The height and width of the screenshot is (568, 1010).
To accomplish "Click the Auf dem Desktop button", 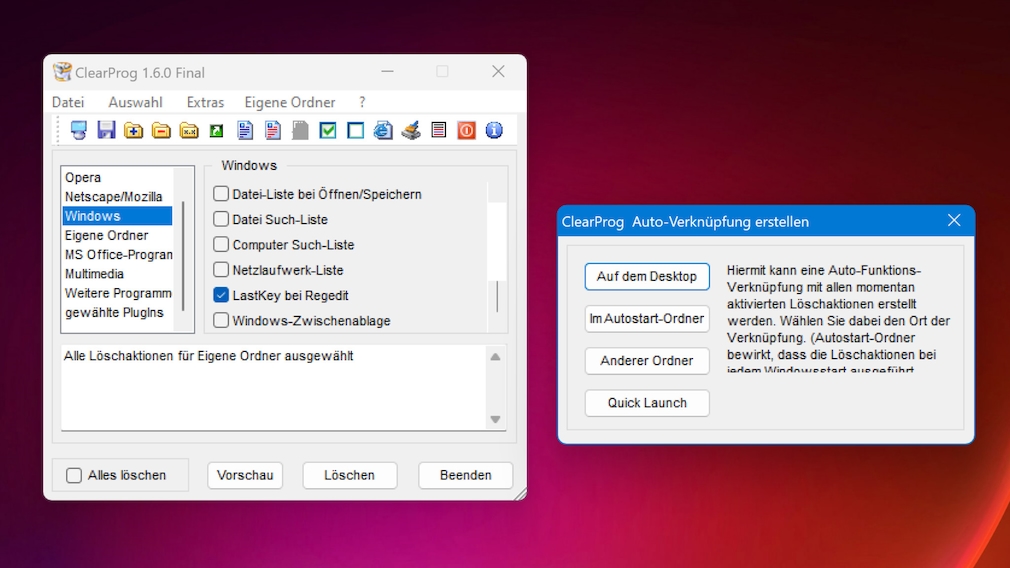I will click(647, 276).
